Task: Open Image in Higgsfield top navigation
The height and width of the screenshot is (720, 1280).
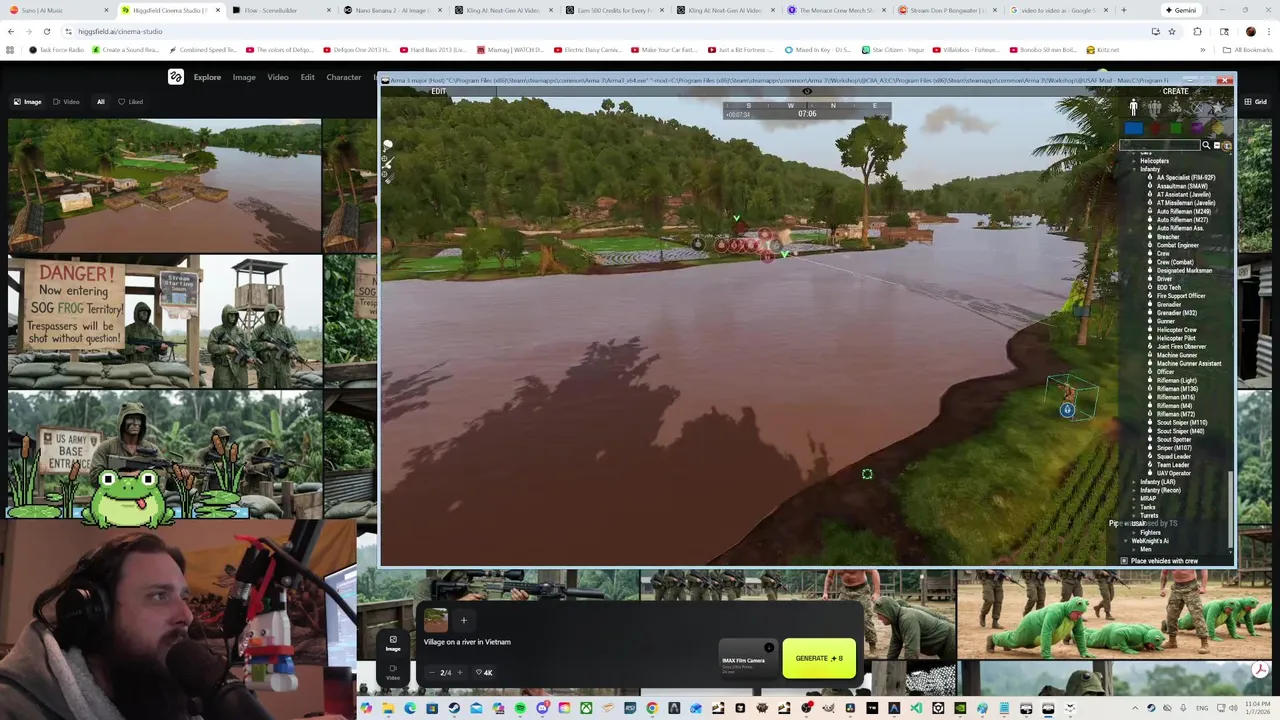Action: point(244,77)
